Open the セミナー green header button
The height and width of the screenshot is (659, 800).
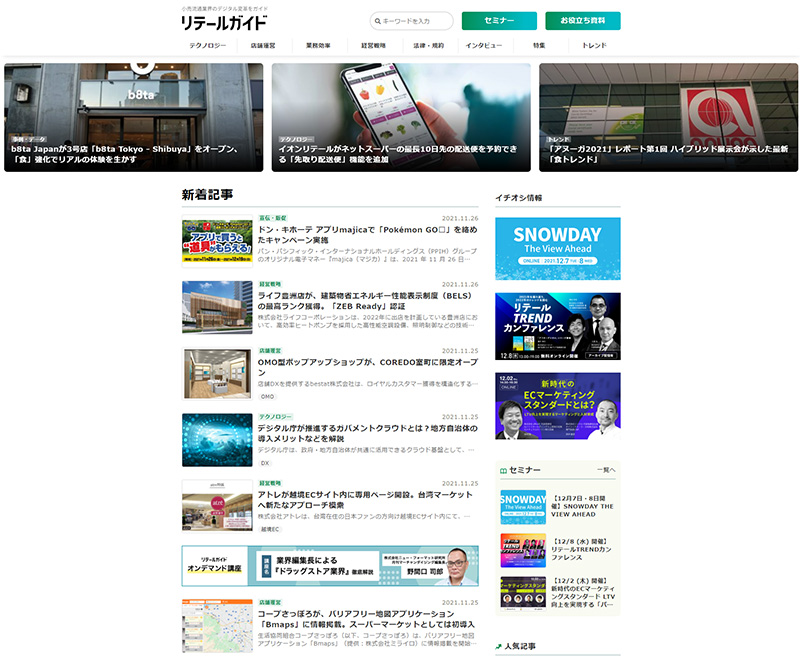tap(499, 21)
